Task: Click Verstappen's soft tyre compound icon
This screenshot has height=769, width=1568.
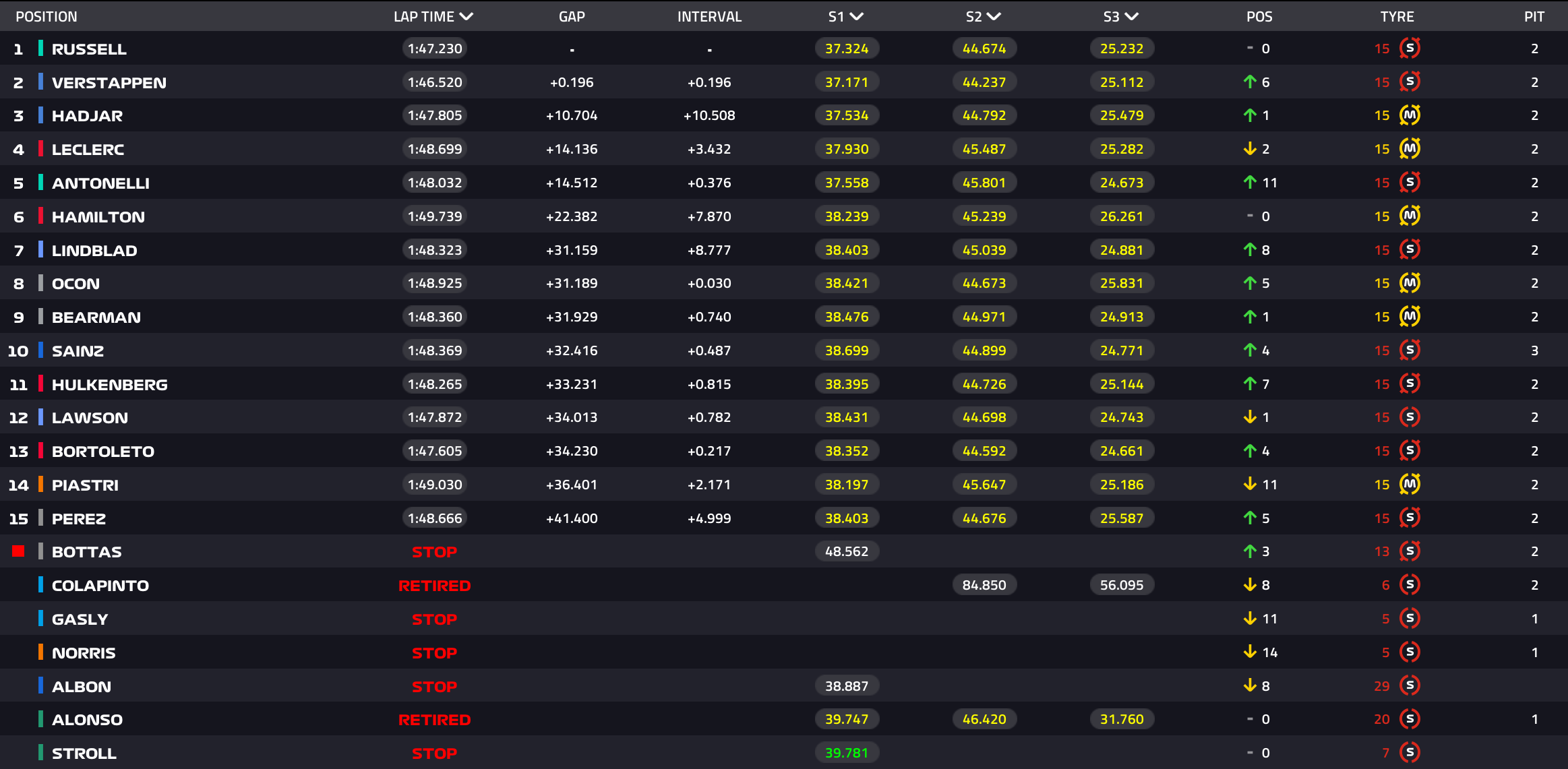Action: pos(1410,82)
